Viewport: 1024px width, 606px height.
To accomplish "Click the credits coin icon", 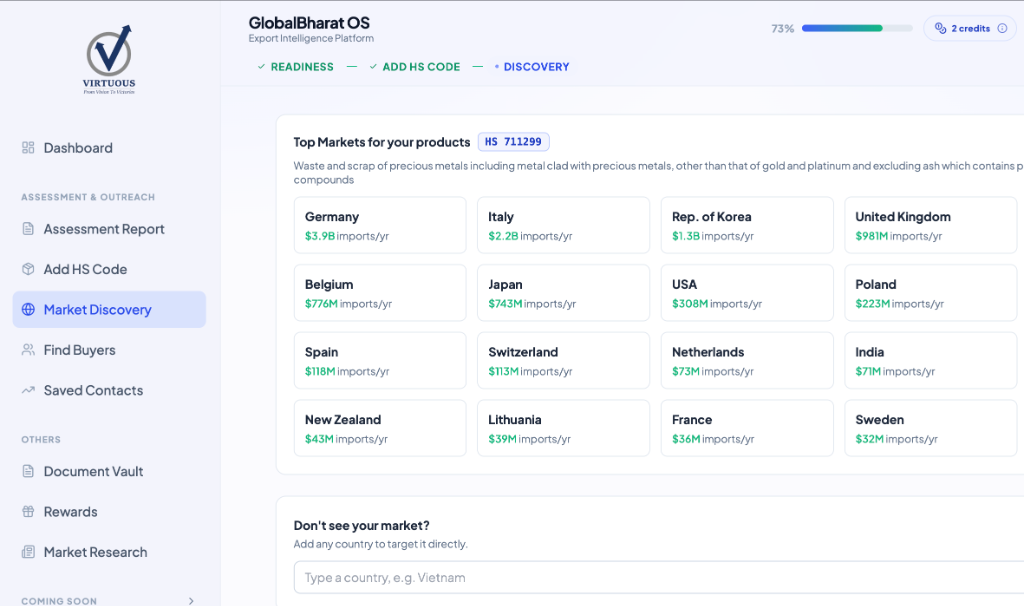I will click(x=940, y=28).
